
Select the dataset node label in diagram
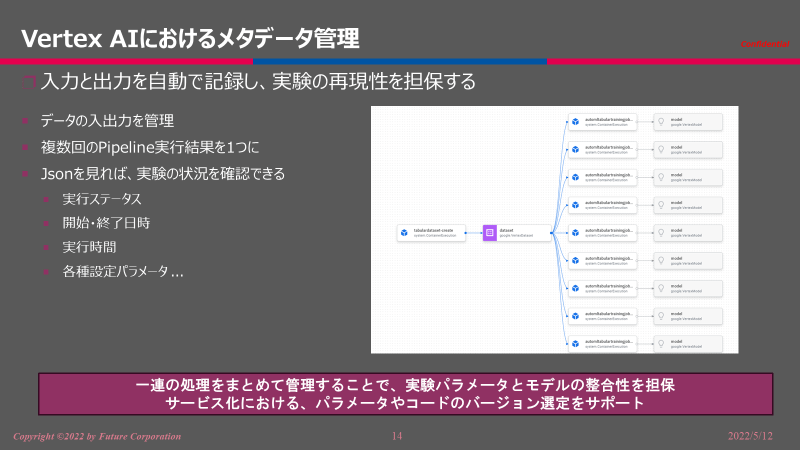(507, 231)
